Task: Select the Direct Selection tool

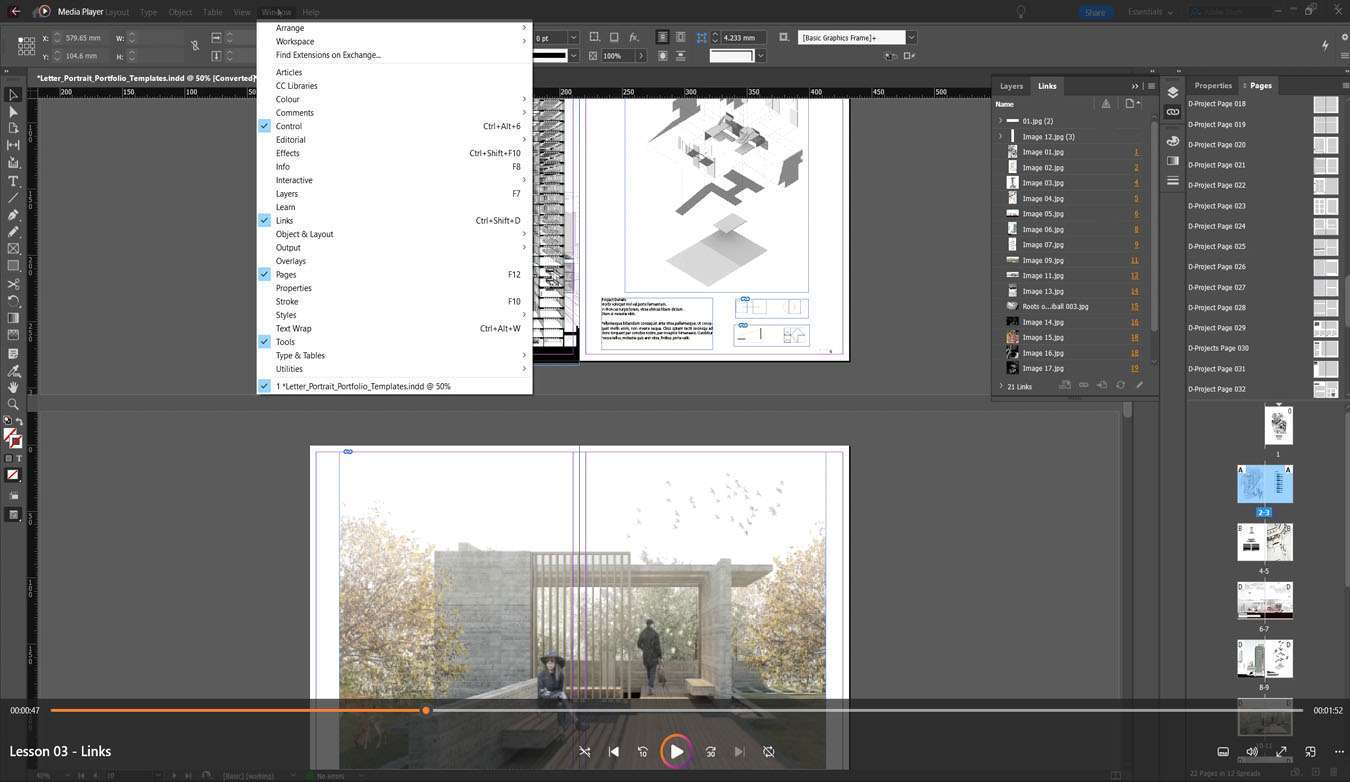Action: [13, 112]
